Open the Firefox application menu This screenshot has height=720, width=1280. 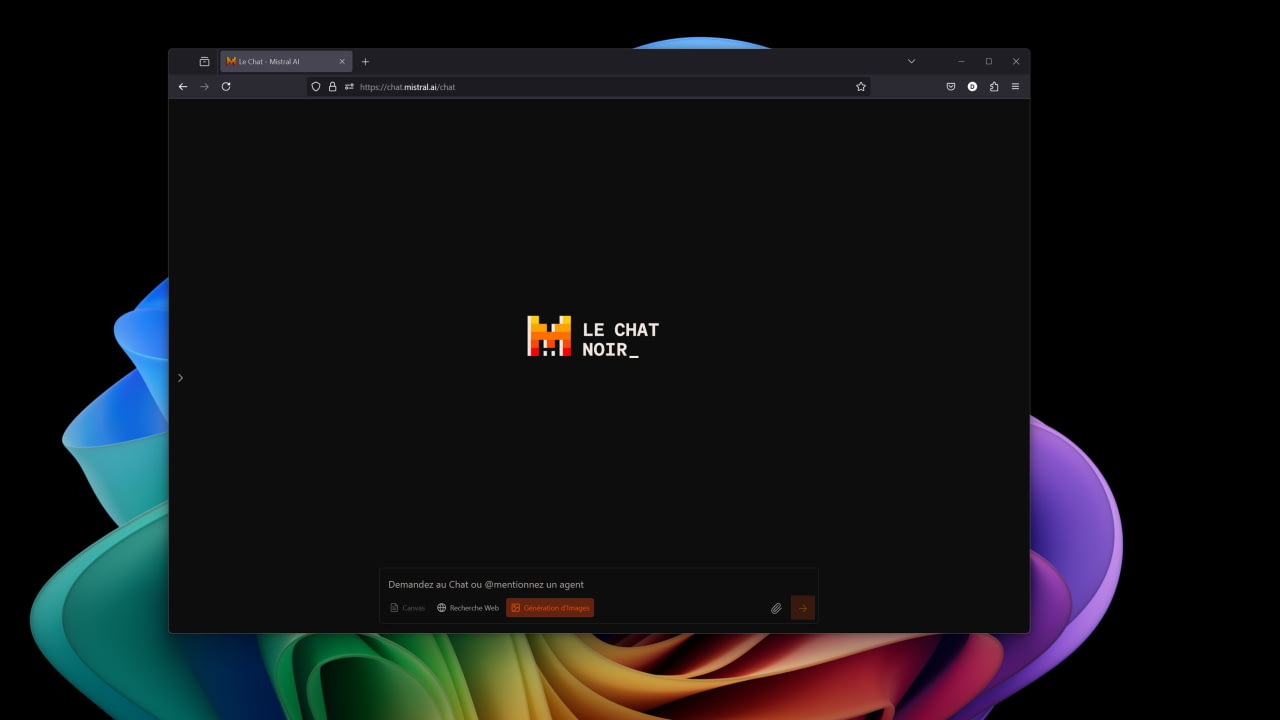coord(1015,87)
